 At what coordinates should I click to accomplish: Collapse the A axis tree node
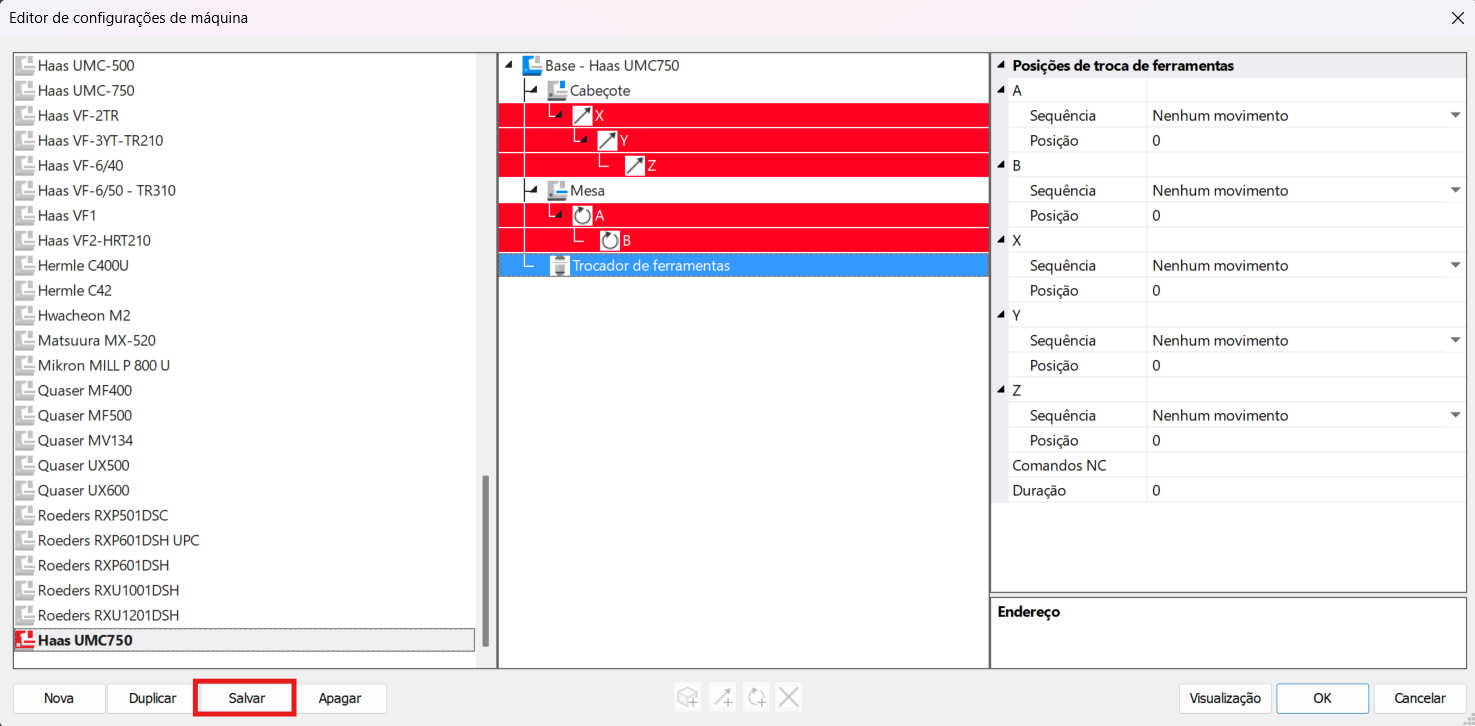[559, 216]
